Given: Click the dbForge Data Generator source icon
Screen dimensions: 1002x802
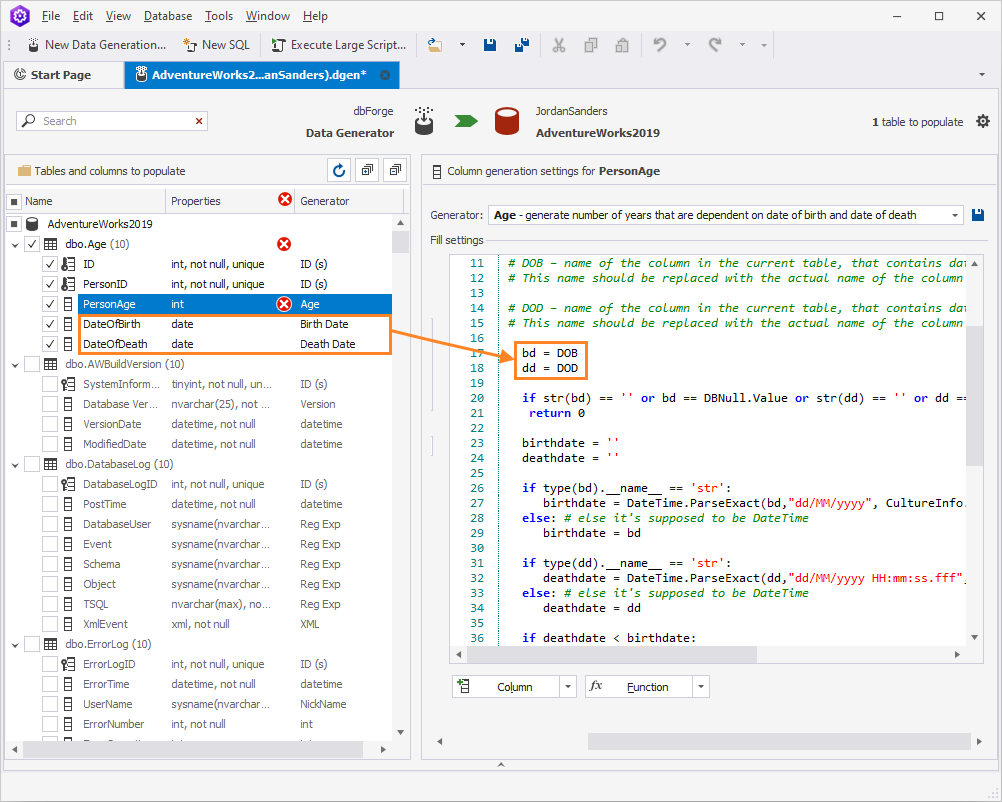Looking at the screenshot, I should (424, 121).
